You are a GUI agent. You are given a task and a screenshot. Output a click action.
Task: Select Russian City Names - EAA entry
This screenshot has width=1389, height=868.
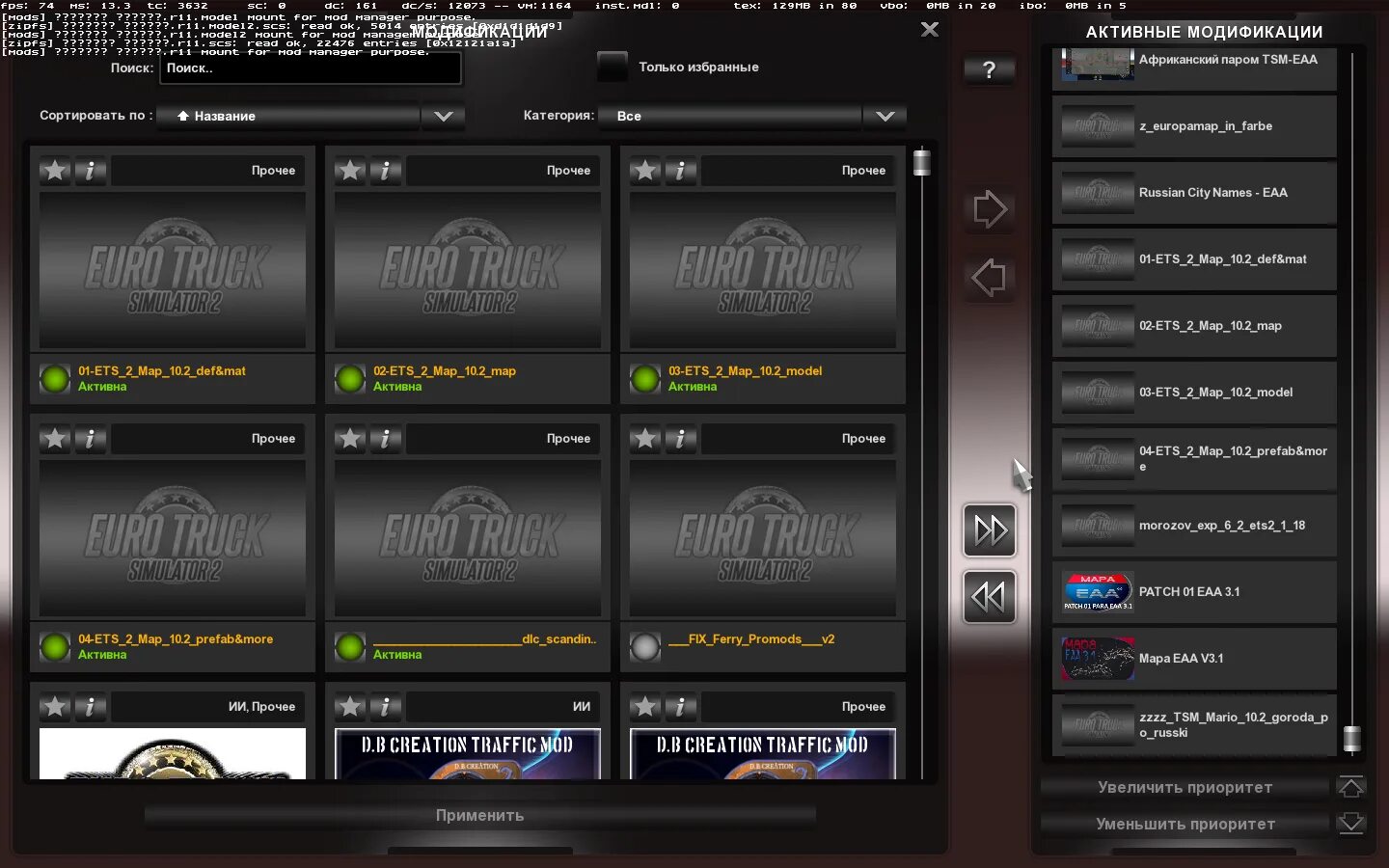[x=1194, y=193]
